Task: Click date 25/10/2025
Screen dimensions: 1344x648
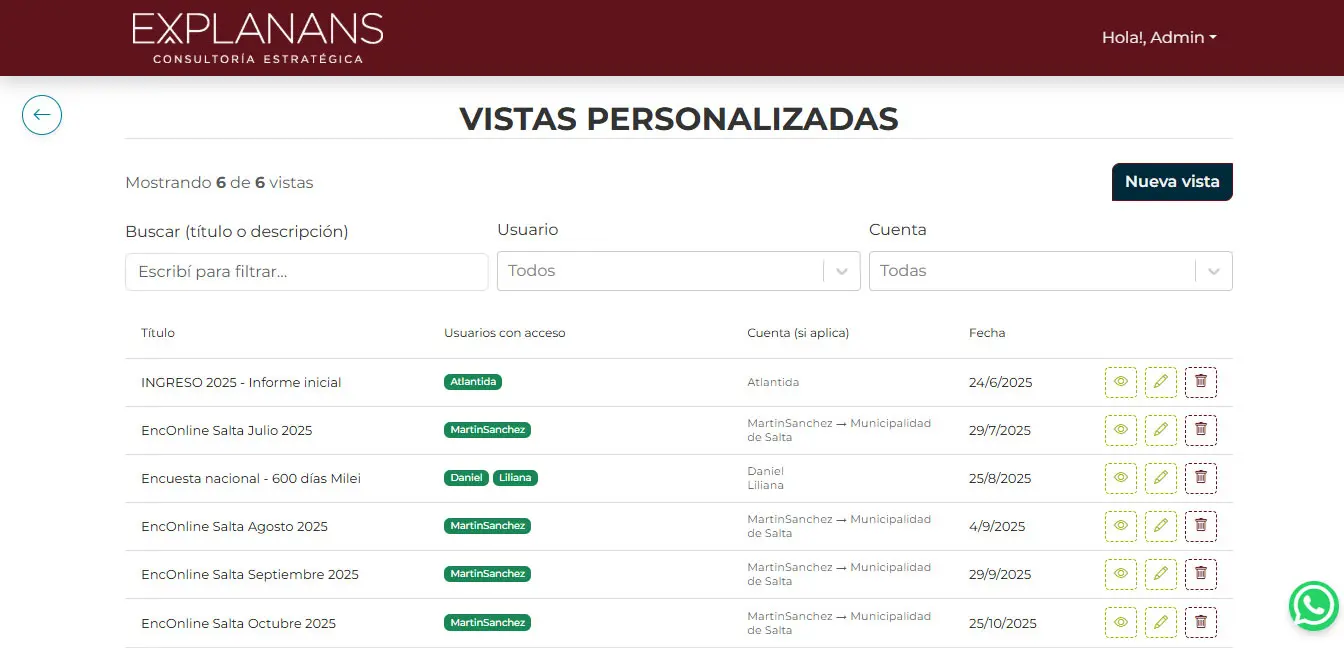Action: point(1003,623)
